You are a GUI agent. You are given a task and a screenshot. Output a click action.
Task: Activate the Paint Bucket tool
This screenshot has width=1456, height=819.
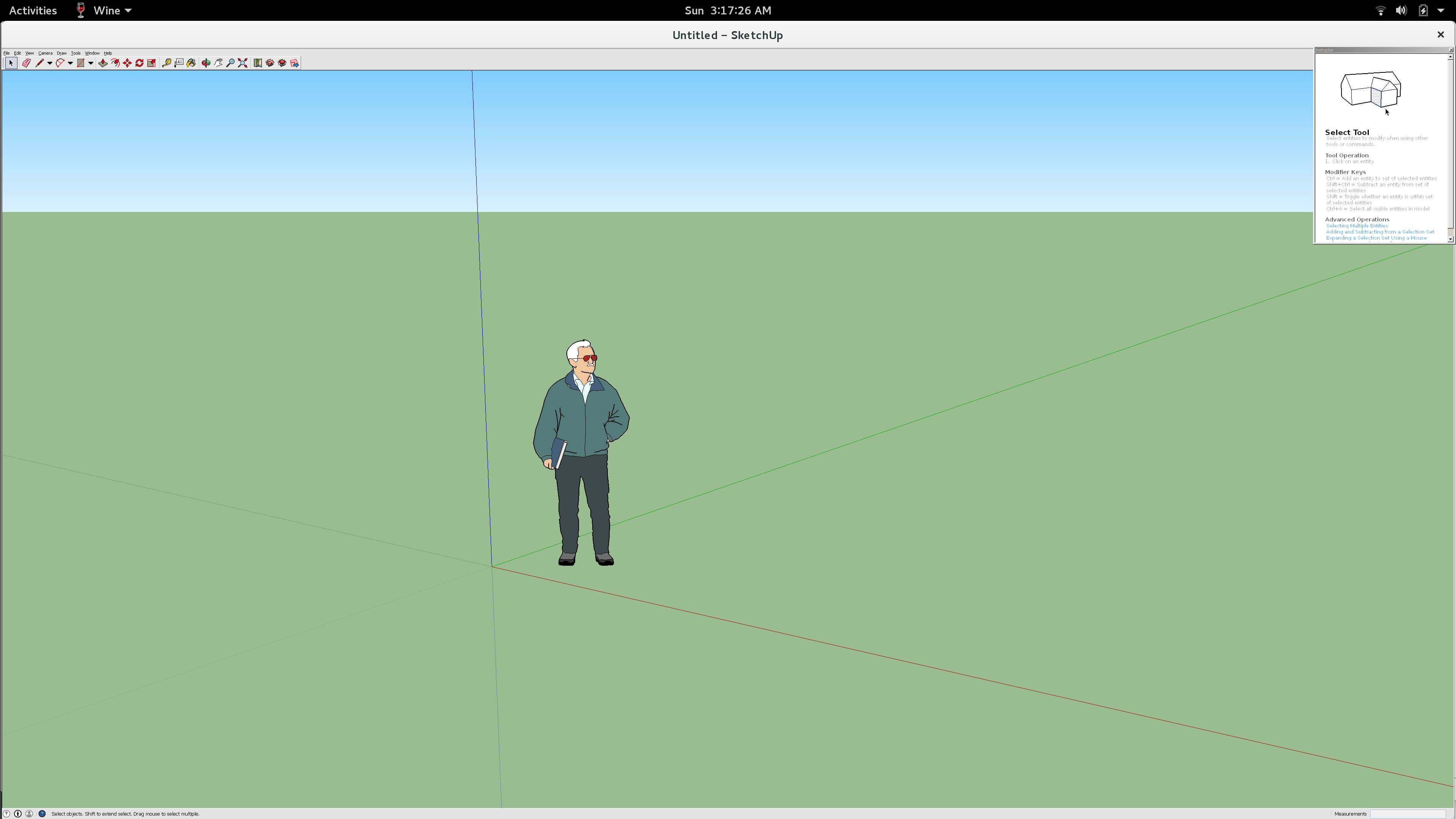pos(191,63)
